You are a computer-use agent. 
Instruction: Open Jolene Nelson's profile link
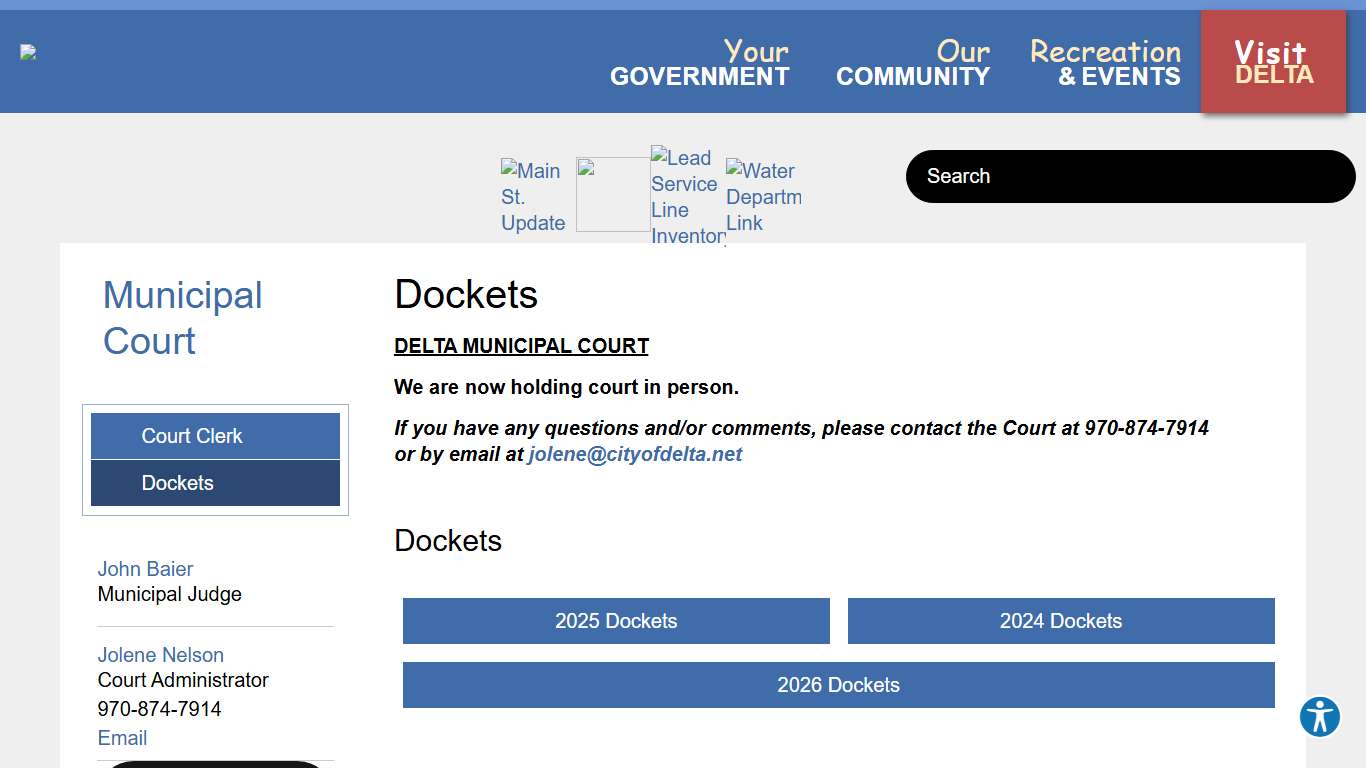(160, 655)
